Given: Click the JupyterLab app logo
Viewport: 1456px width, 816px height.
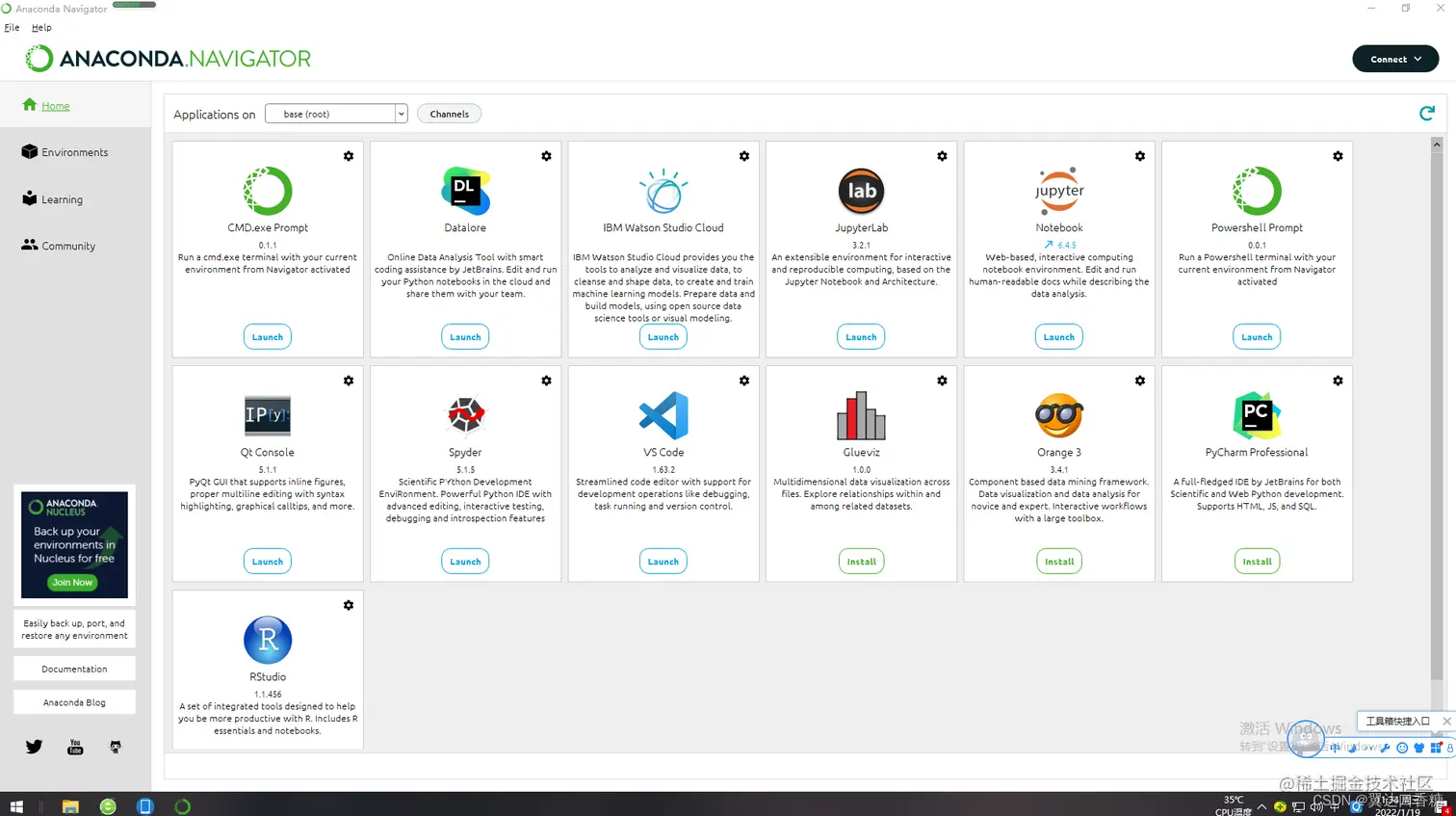Looking at the screenshot, I should coord(861,191).
